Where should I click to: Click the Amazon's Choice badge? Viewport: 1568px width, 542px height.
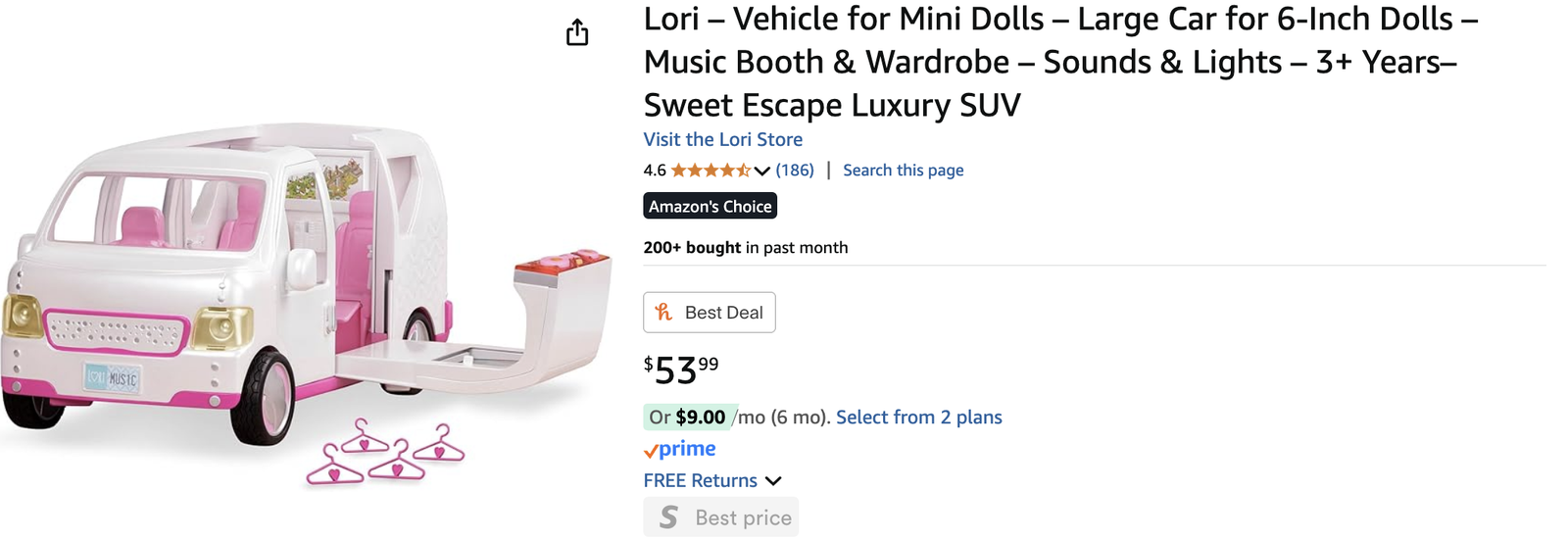710,207
